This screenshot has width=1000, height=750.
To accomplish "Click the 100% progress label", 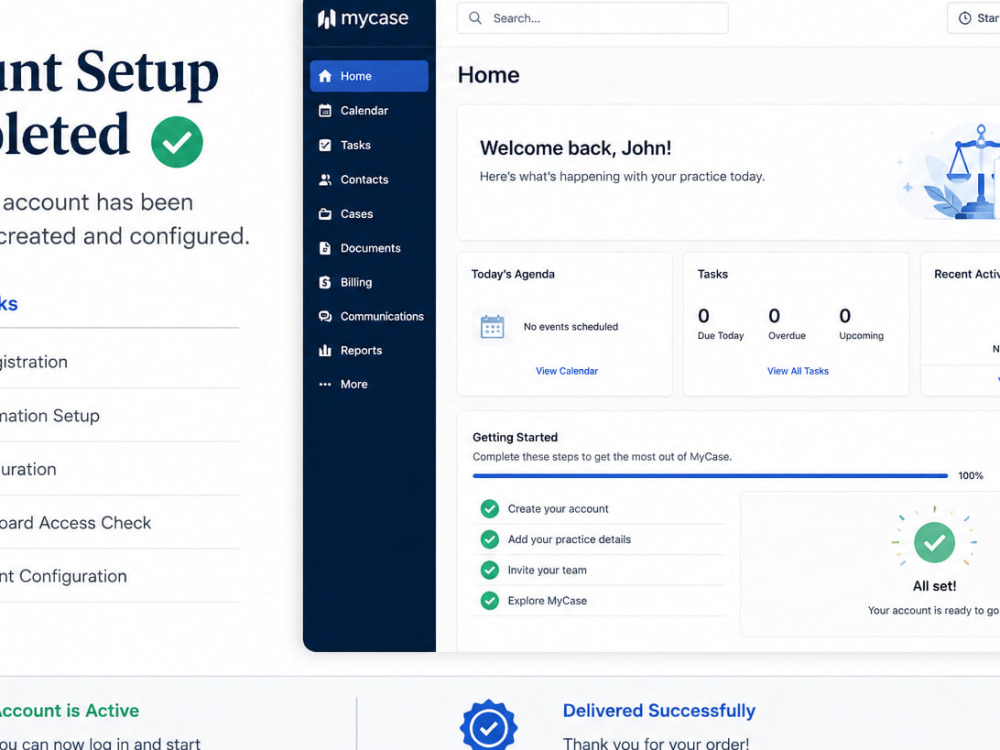I will (971, 476).
